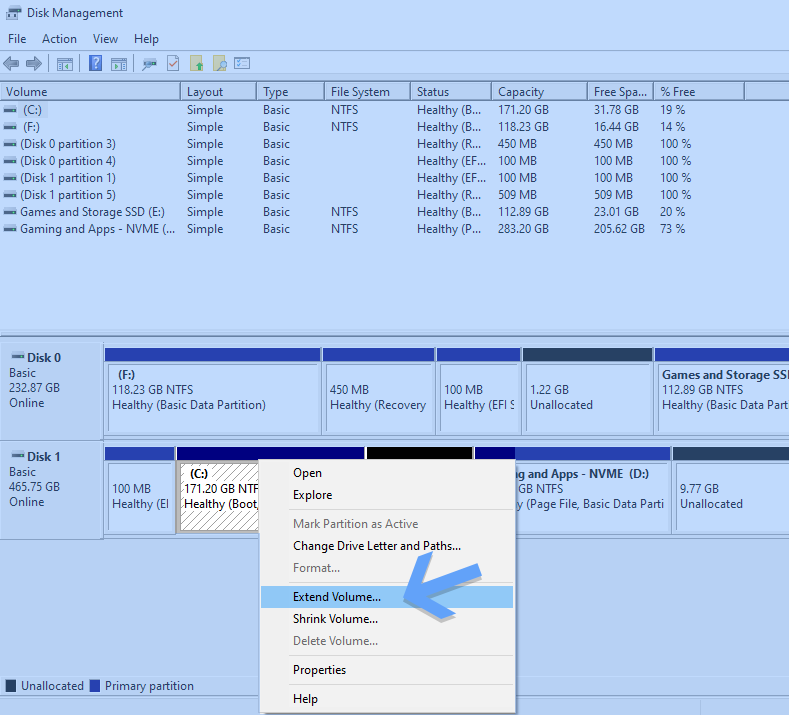Open the Action menu
This screenshot has height=715, width=789.
[59, 39]
